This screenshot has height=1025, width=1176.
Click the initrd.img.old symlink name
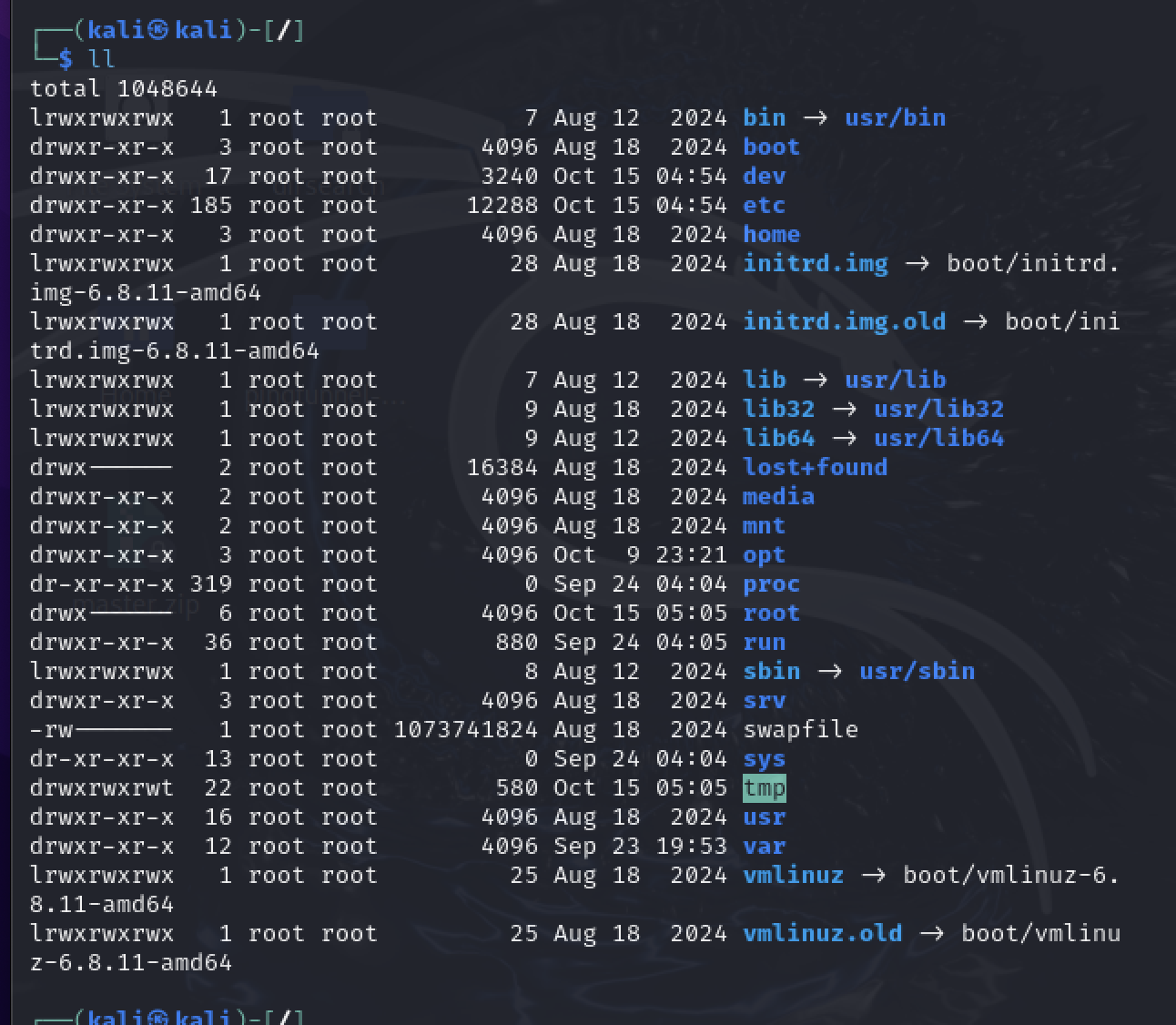click(x=844, y=321)
